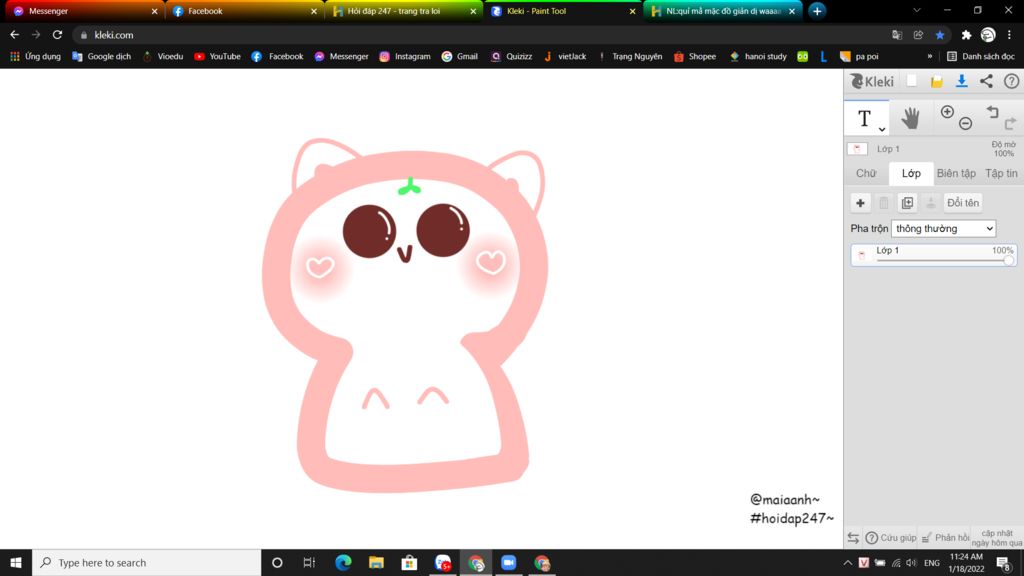Add a new layer
This screenshot has width=1024, height=576.
[x=860, y=203]
